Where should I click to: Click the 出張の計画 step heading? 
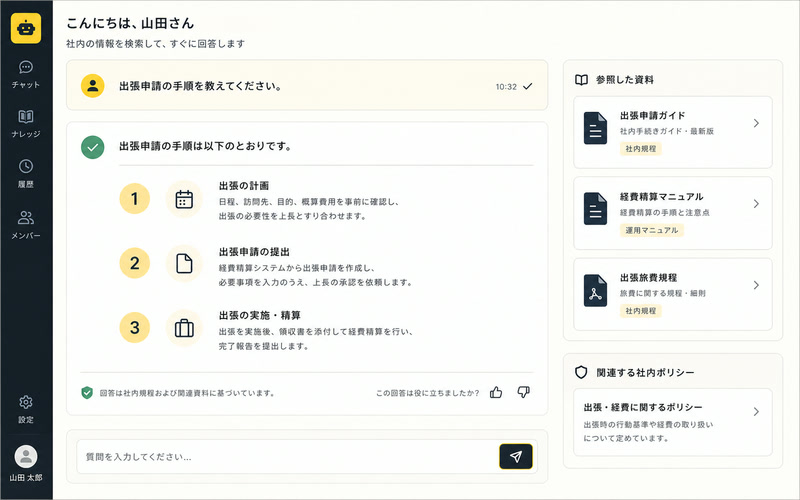click(x=244, y=186)
